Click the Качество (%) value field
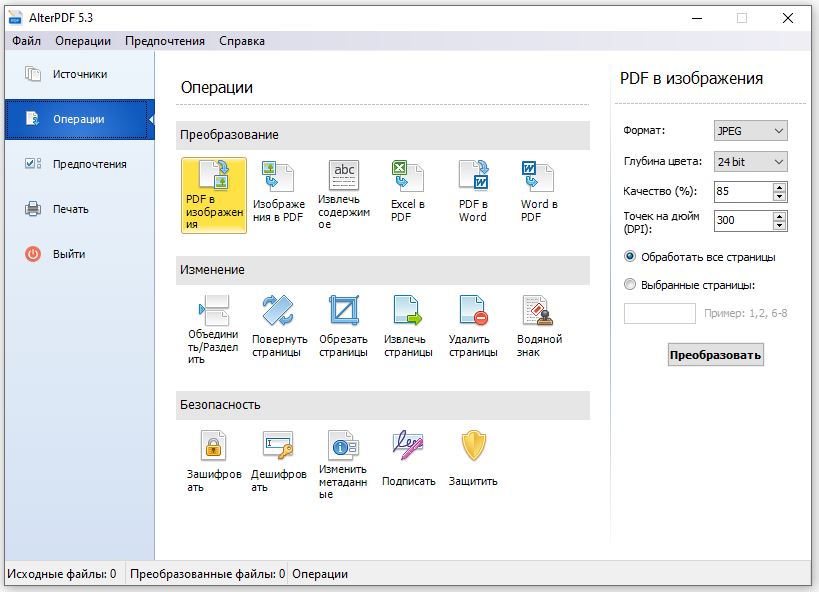Screen dimensions: 819x592 coord(743,191)
